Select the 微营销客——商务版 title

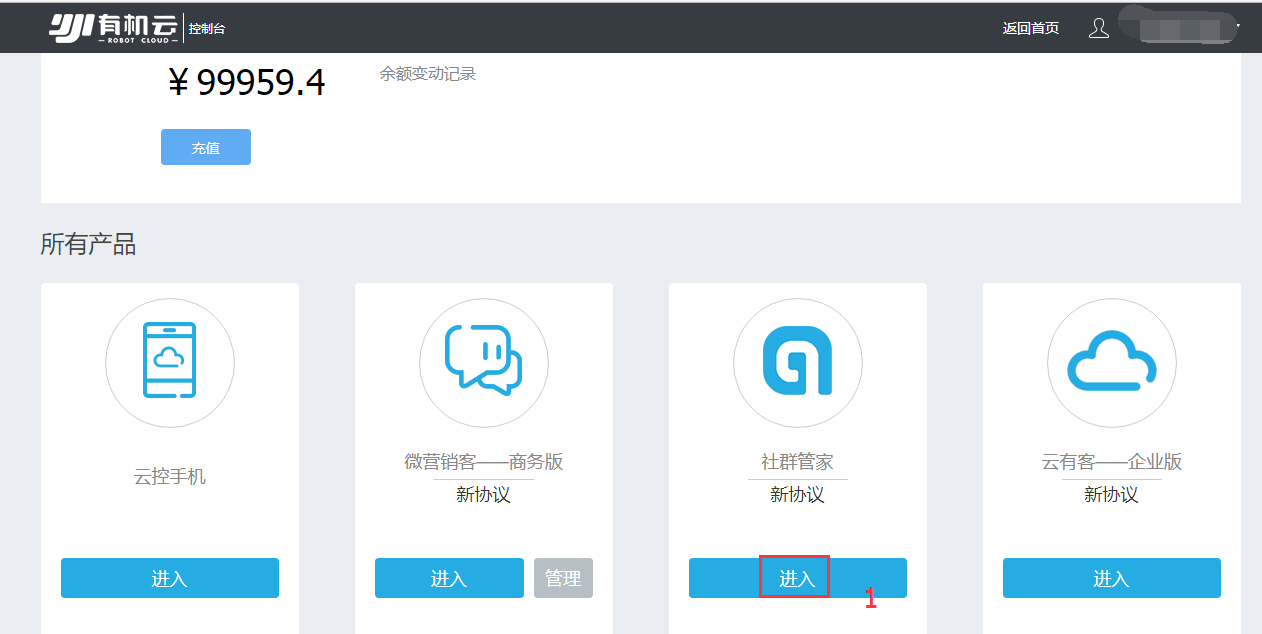coord(484,462)
